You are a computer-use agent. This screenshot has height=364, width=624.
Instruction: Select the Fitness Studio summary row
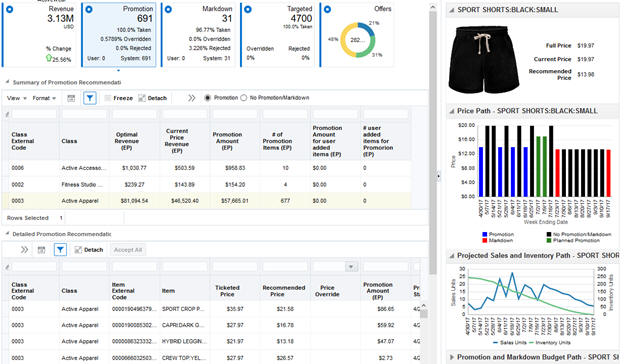pyautogui.click(x=207, y=185)
